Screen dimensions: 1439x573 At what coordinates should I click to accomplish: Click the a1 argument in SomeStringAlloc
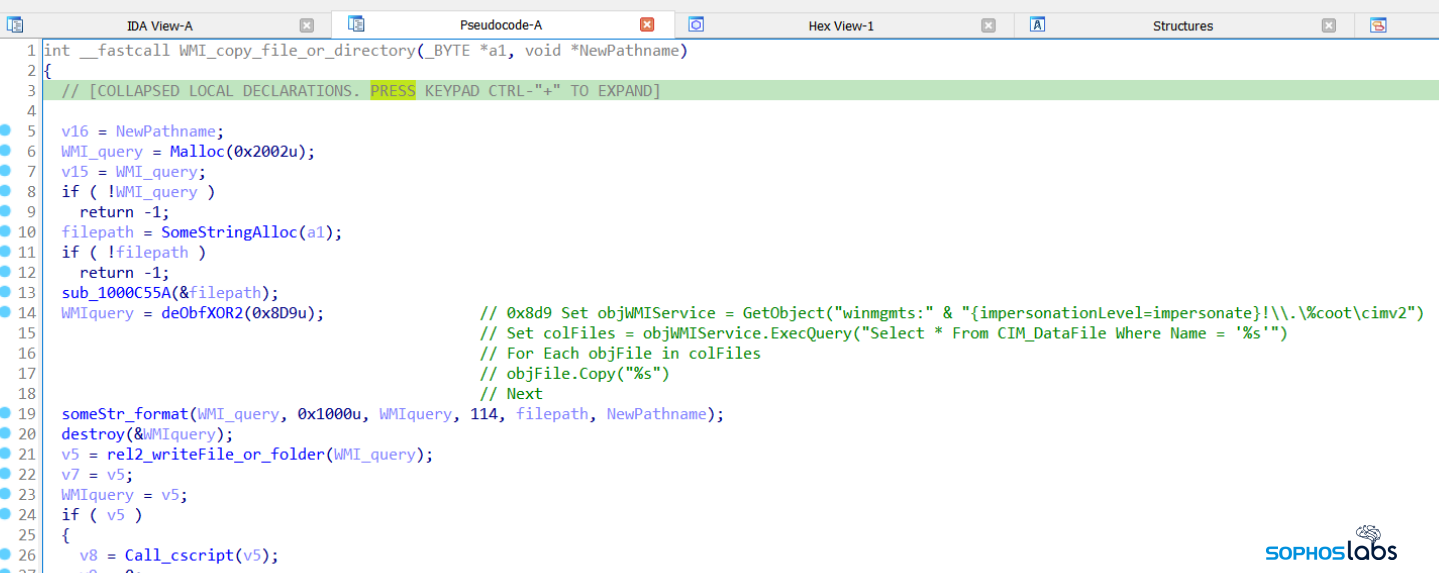point(315,233)
